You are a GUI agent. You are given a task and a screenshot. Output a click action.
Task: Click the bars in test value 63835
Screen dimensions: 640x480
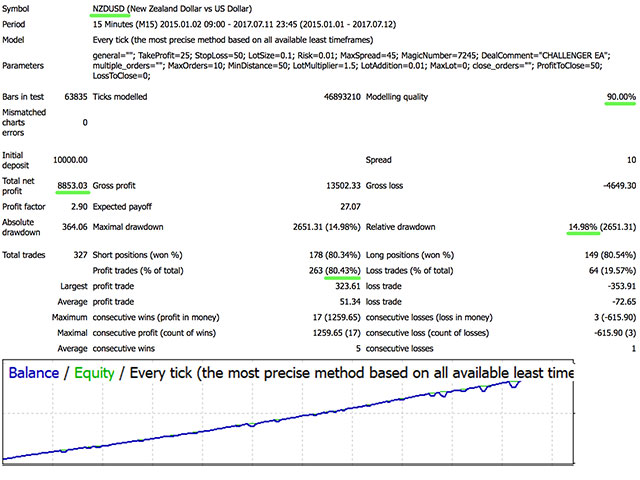[72, 97]
